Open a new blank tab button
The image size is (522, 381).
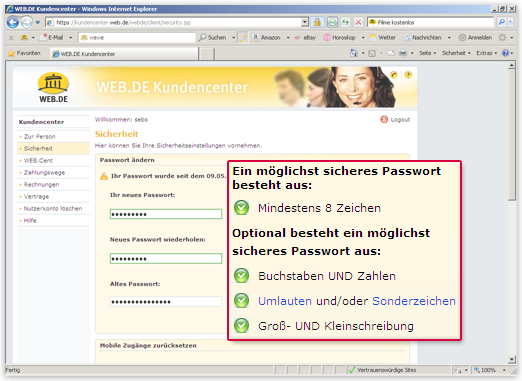point(207,54)
